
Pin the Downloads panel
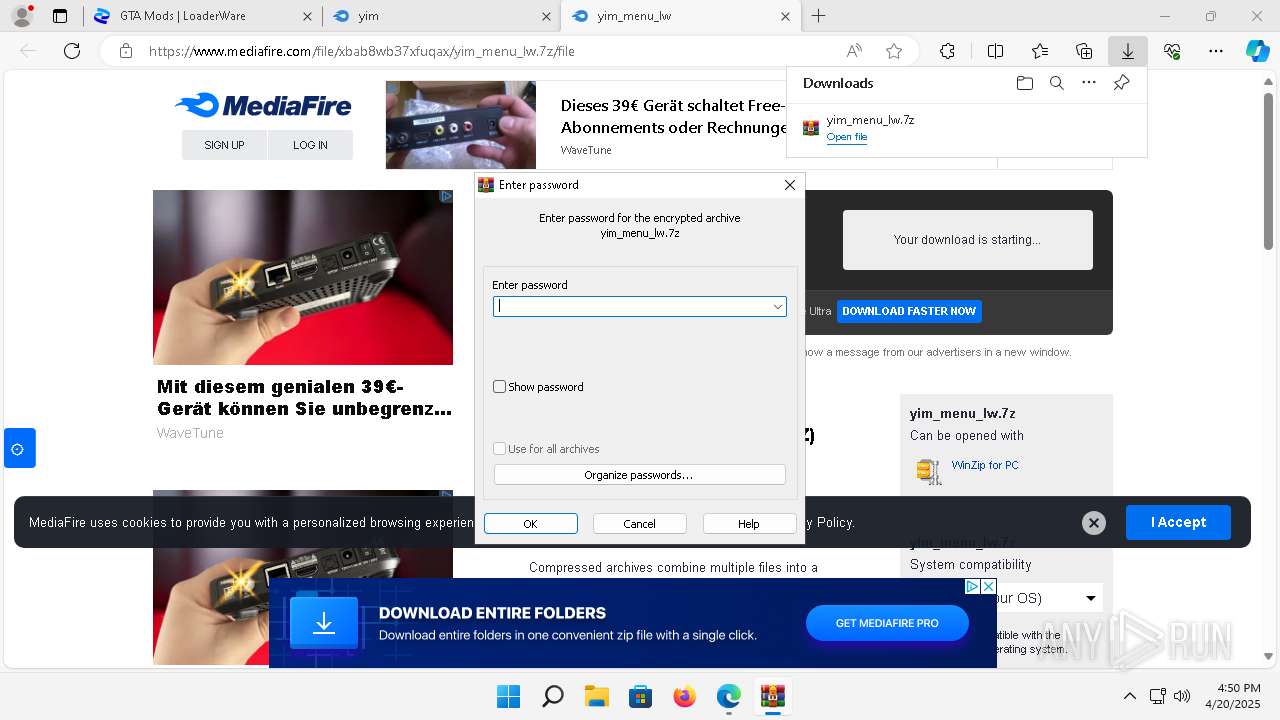[x=1121, y=83]
